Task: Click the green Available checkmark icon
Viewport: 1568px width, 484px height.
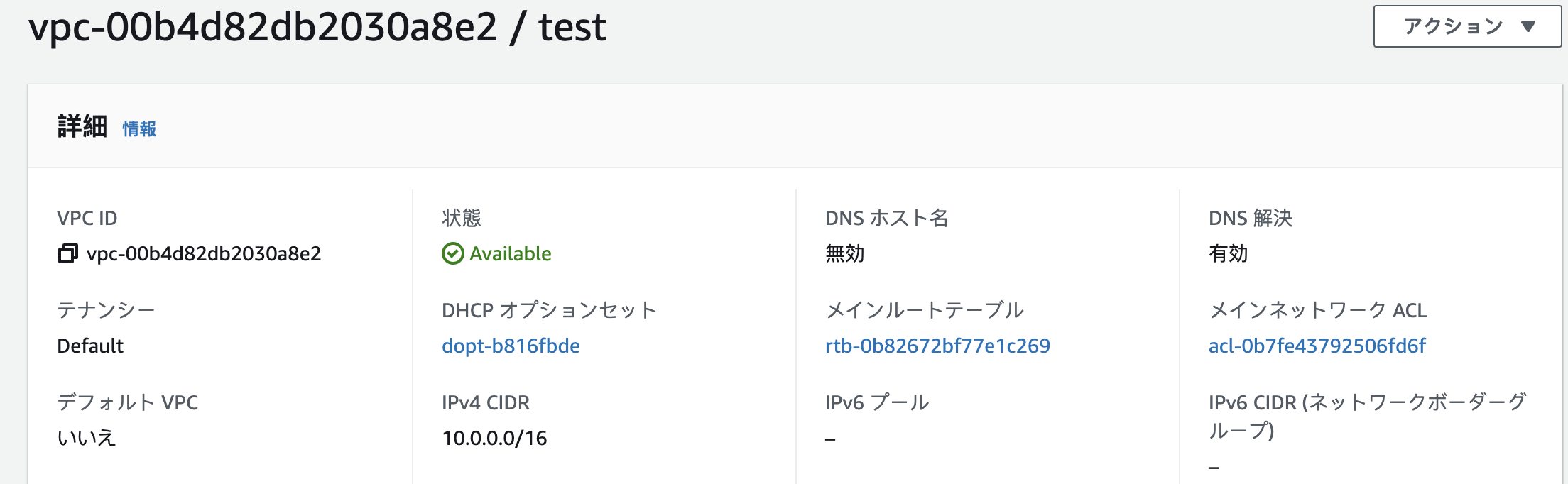Action: click(452, 253)
